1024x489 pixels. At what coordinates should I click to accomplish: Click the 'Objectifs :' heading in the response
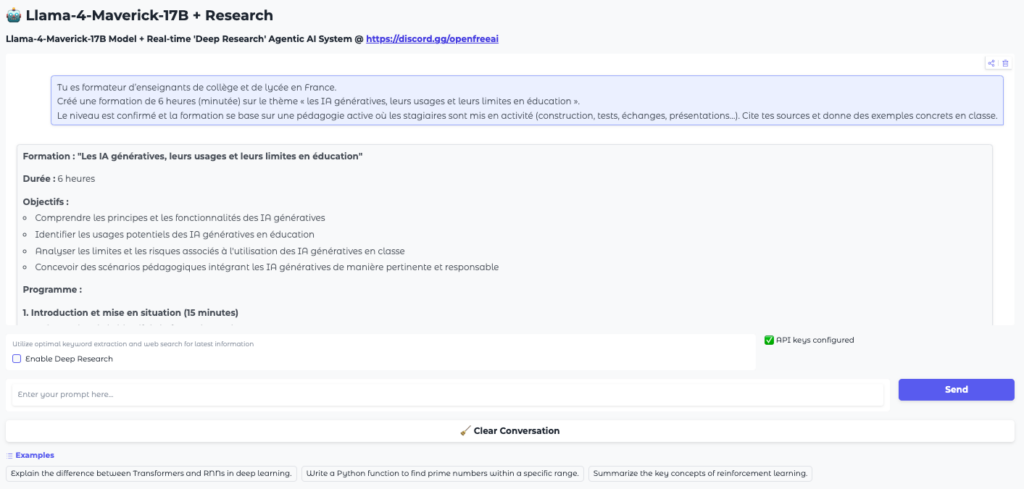46,201
